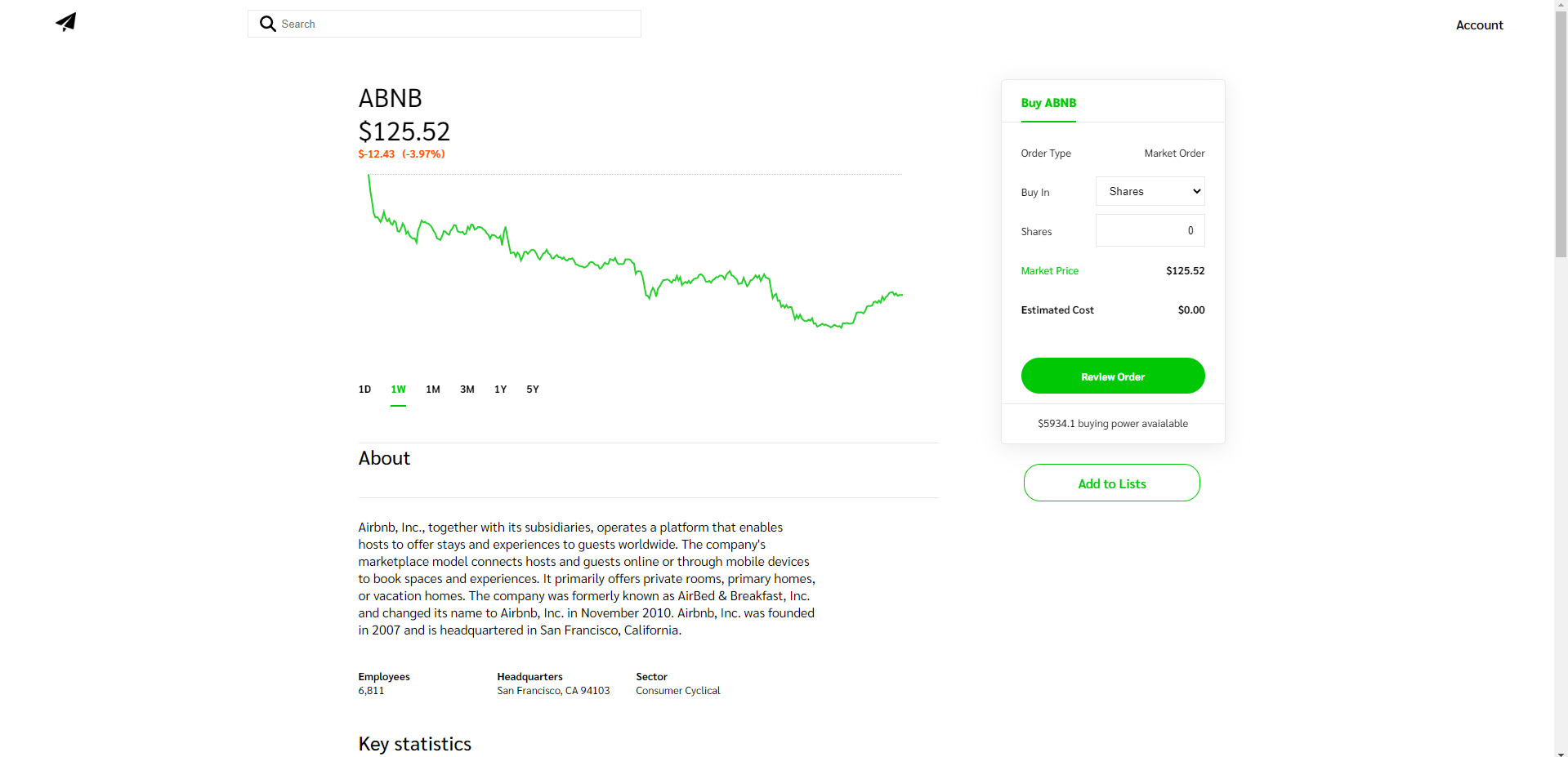Viewport: 1568px width, 757px height.
Task: View the 1M price history
Action: click(432, 390)
